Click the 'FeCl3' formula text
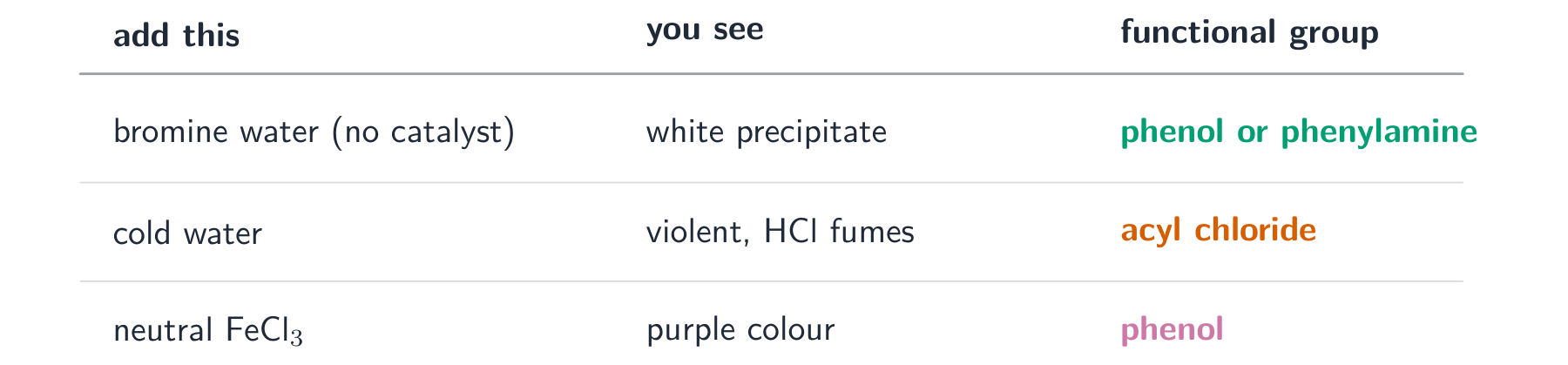Image resolution: width=1568 pixels, height=365 pixels. [x=265, y=331]
